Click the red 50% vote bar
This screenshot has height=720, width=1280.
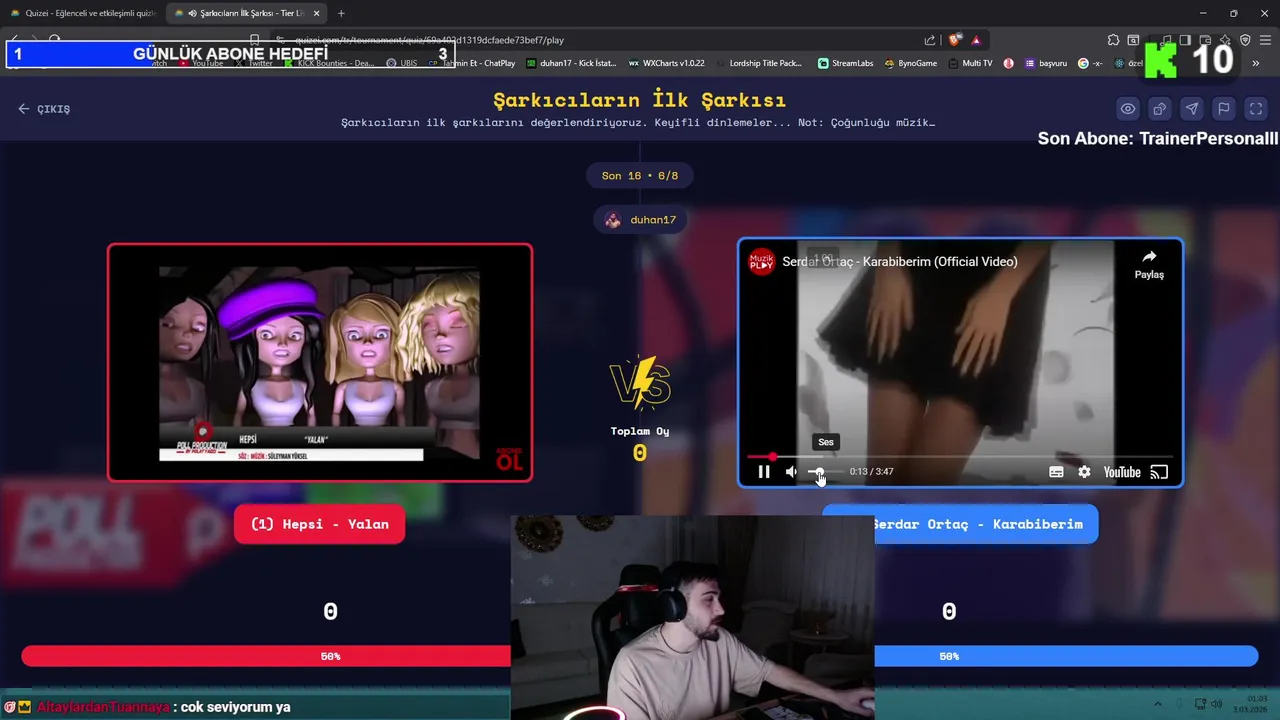pos(266,656)
